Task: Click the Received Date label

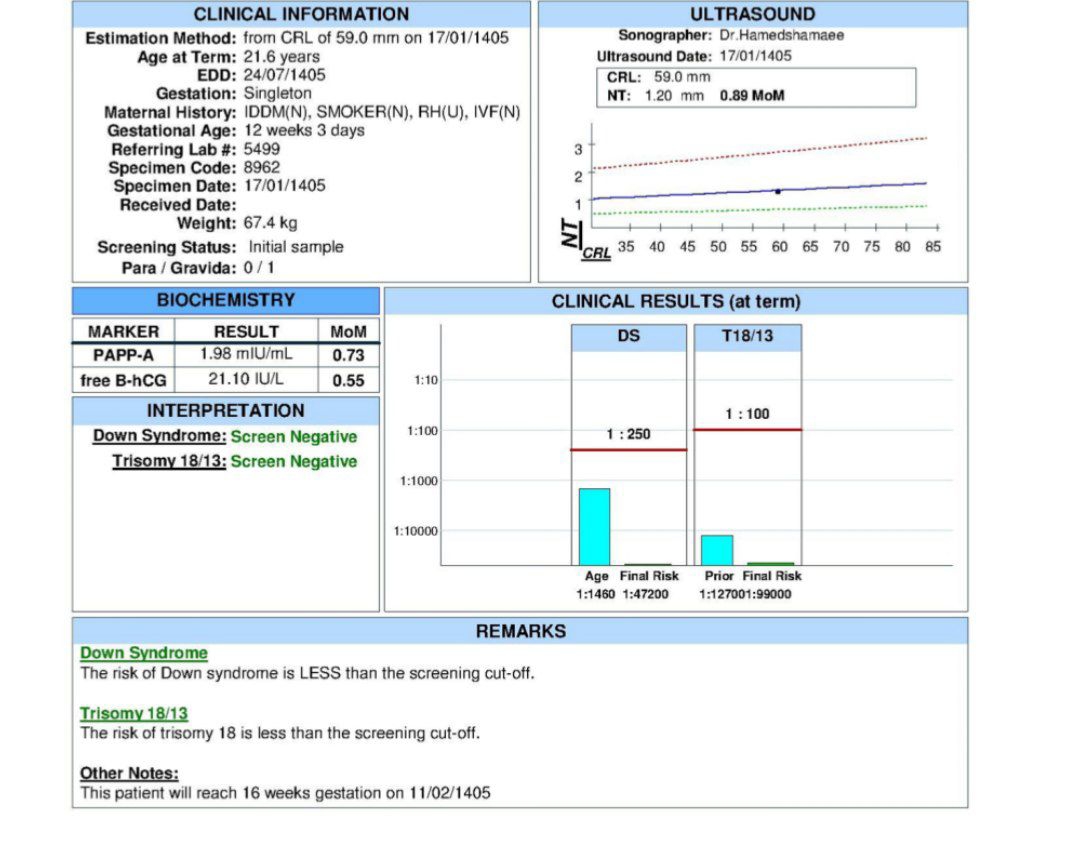Action: pyautogui.click(x=178, y=205)
